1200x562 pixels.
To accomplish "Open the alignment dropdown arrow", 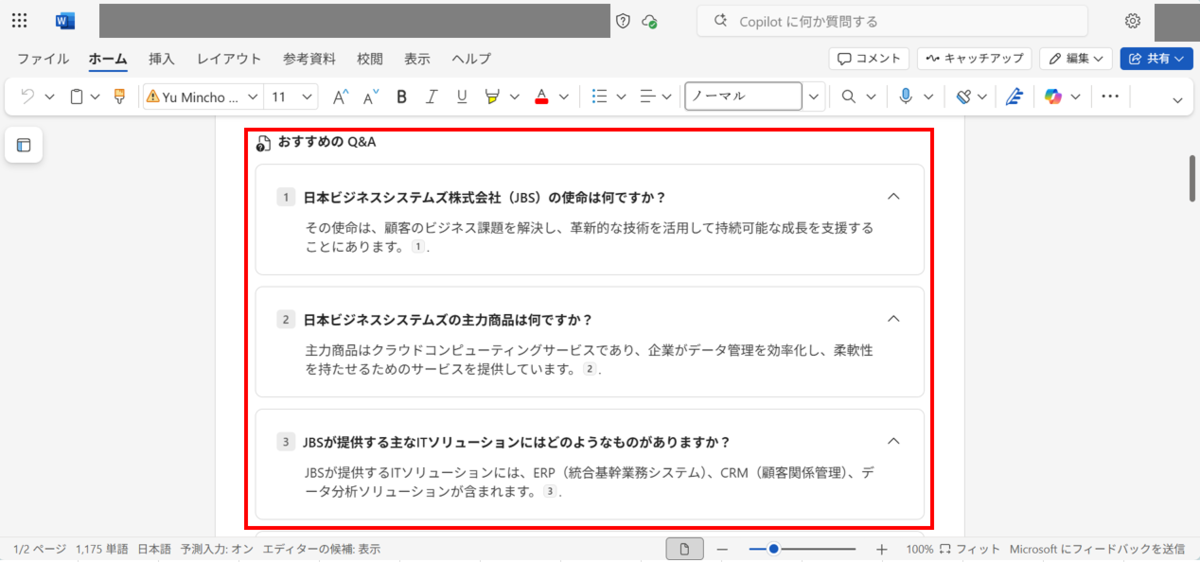I will [669, 97].
